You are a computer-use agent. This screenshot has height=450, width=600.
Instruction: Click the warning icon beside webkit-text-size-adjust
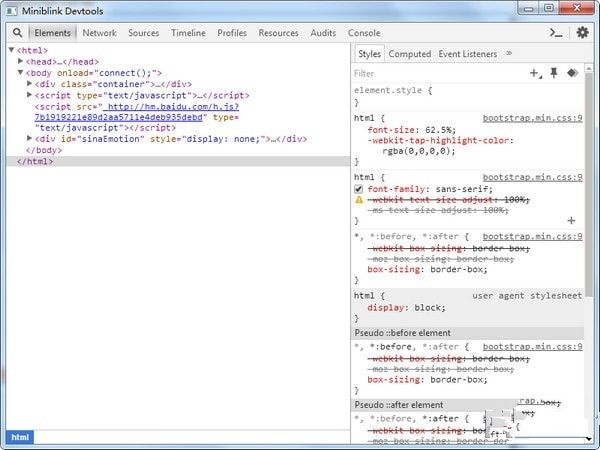pyautogui.click(x=360, y=200)
